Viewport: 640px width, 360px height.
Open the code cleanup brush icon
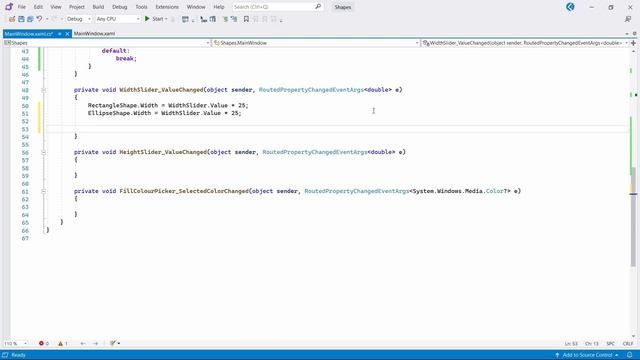click(113, 343)
